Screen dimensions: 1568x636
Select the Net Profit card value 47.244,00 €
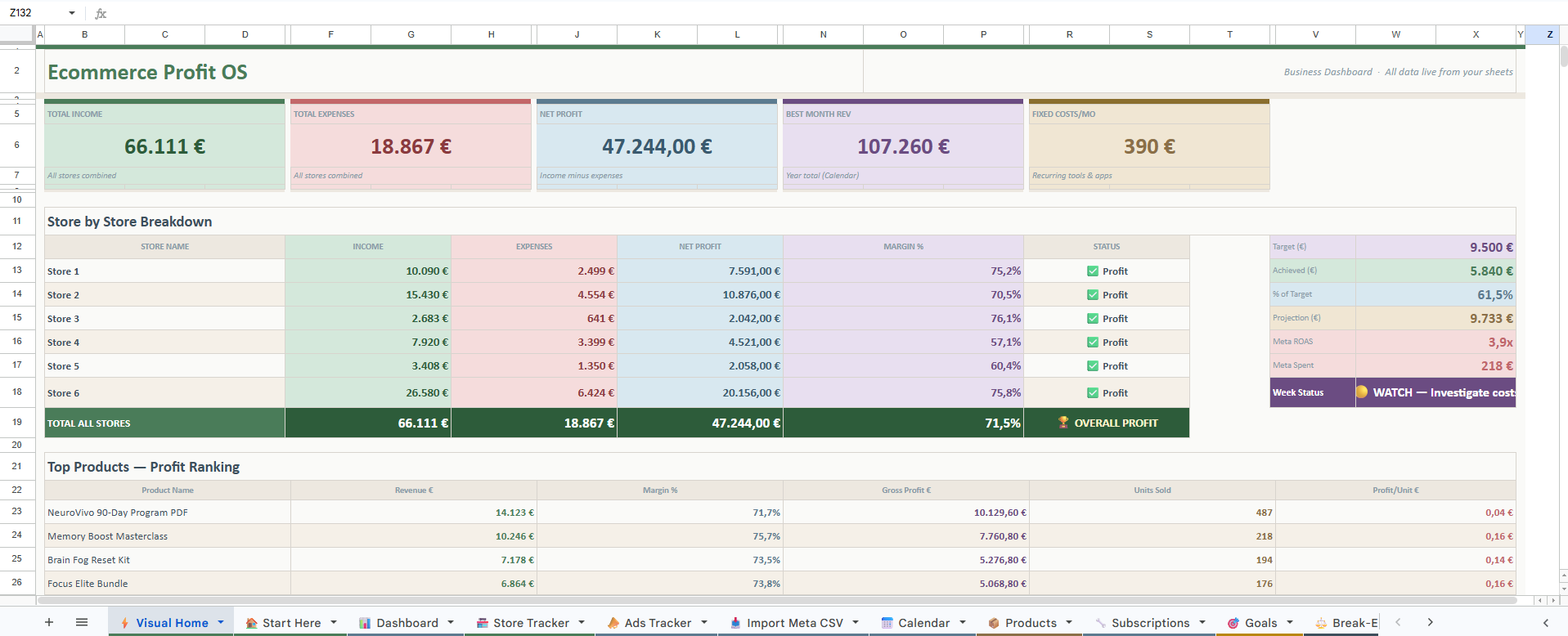click(x=657, y=146)
